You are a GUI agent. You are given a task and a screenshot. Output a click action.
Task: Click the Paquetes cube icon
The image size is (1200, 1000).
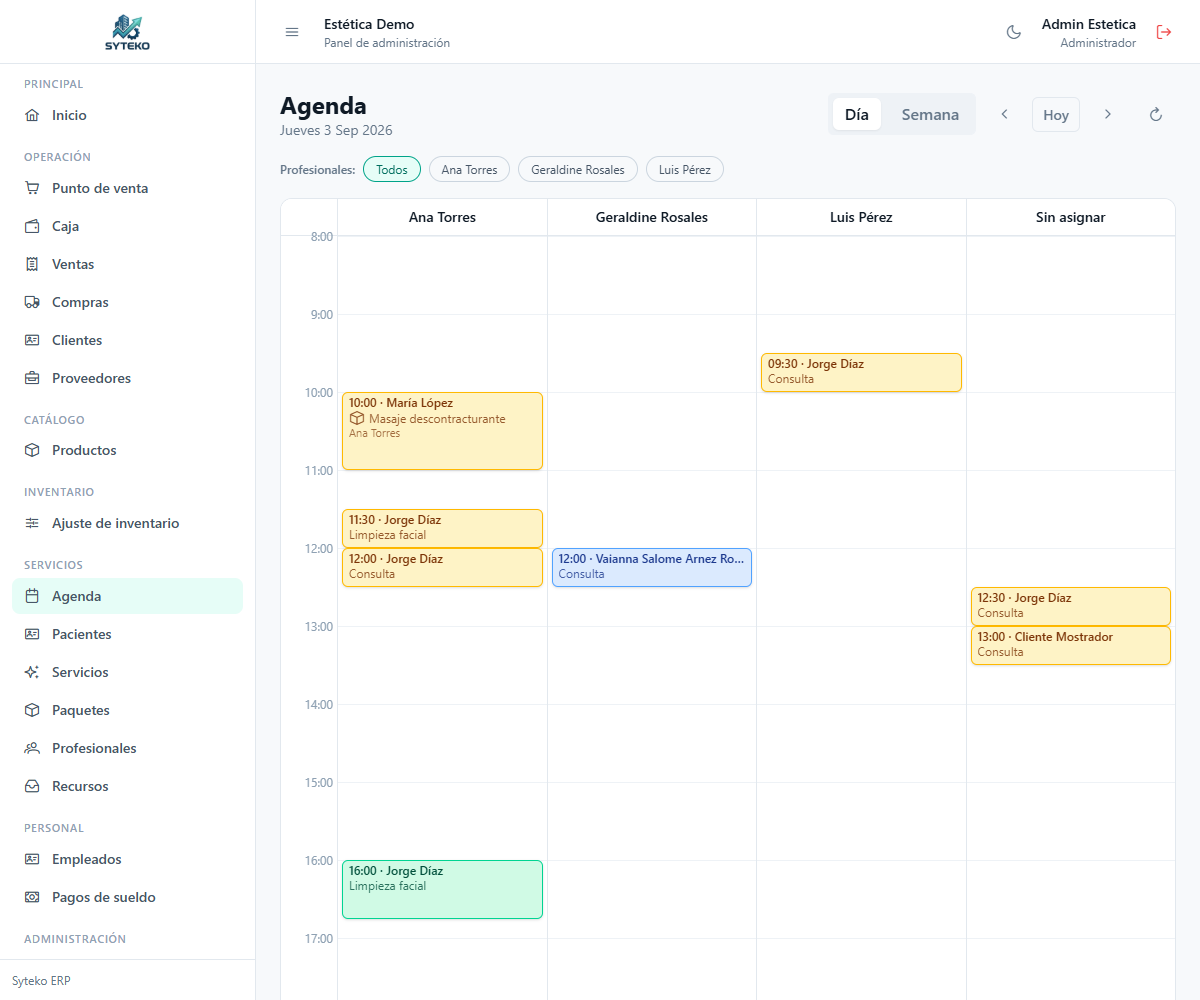(x=32, y=710)
